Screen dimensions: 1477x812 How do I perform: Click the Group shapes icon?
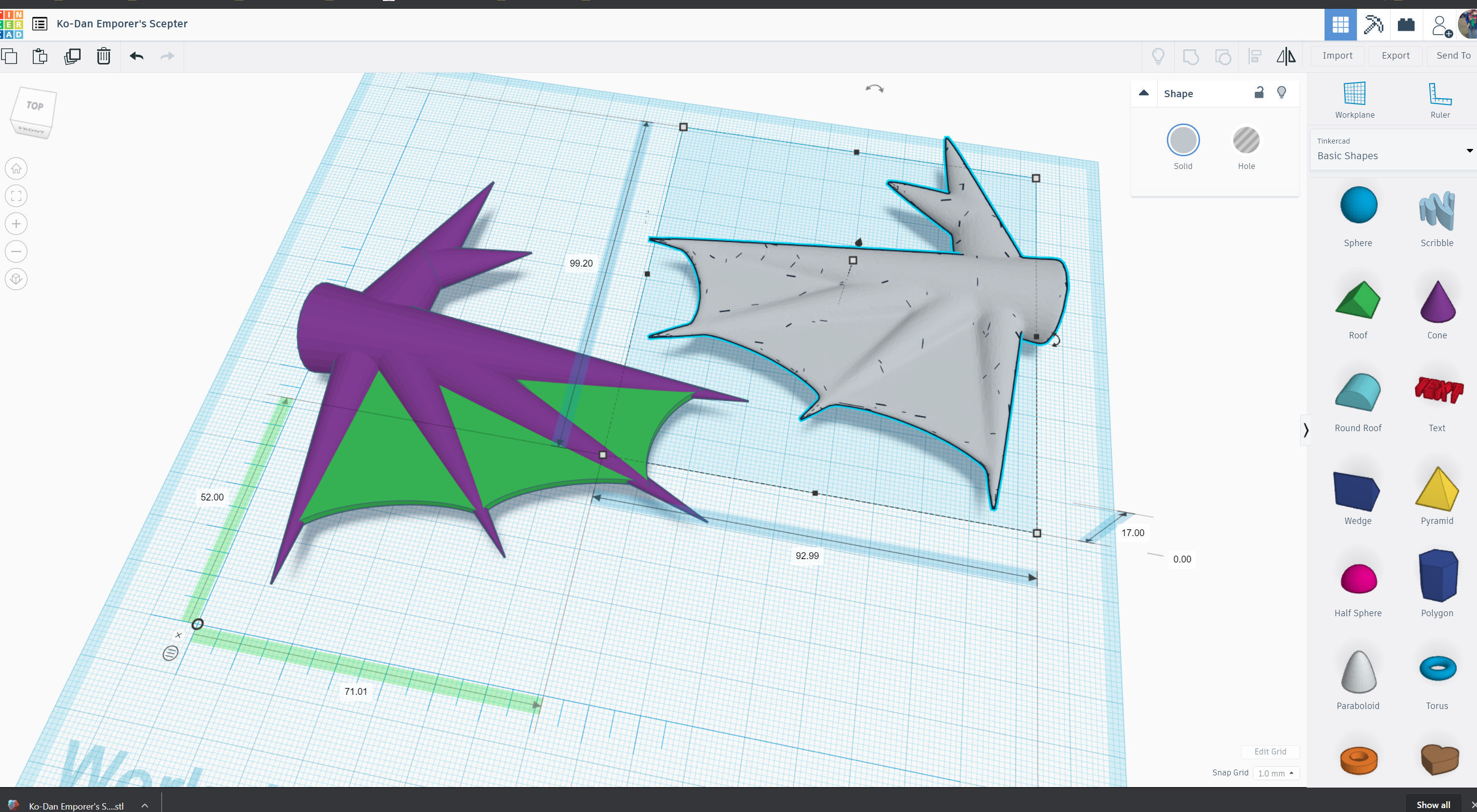(1191, 57)
